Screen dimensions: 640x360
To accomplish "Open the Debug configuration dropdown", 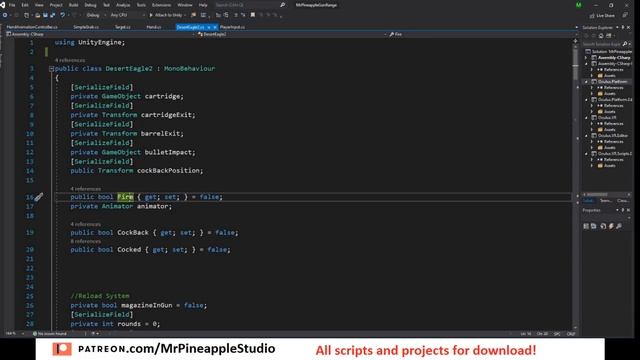I will tap(96, 15).
